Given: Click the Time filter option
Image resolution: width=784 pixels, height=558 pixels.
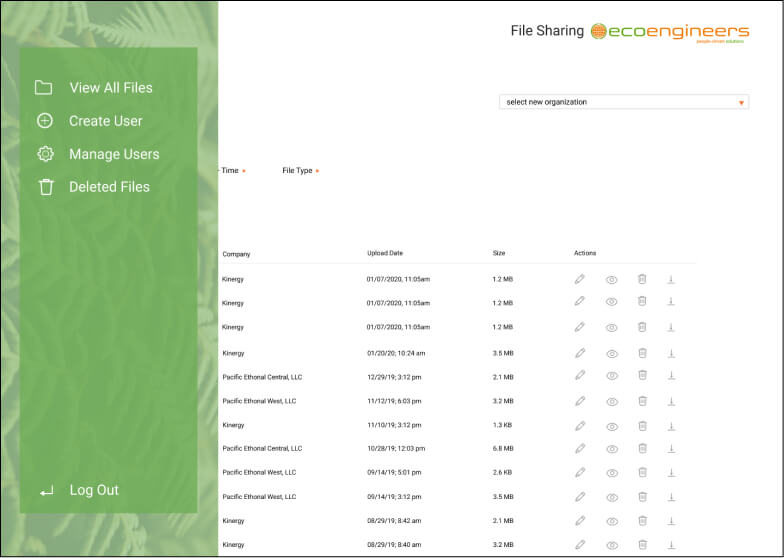Looking at the screenshot, I should (233, 170).
